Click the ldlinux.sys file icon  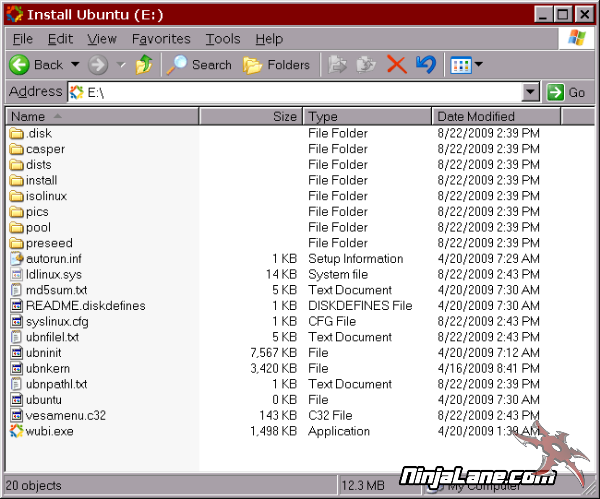(x=16, y=274)
